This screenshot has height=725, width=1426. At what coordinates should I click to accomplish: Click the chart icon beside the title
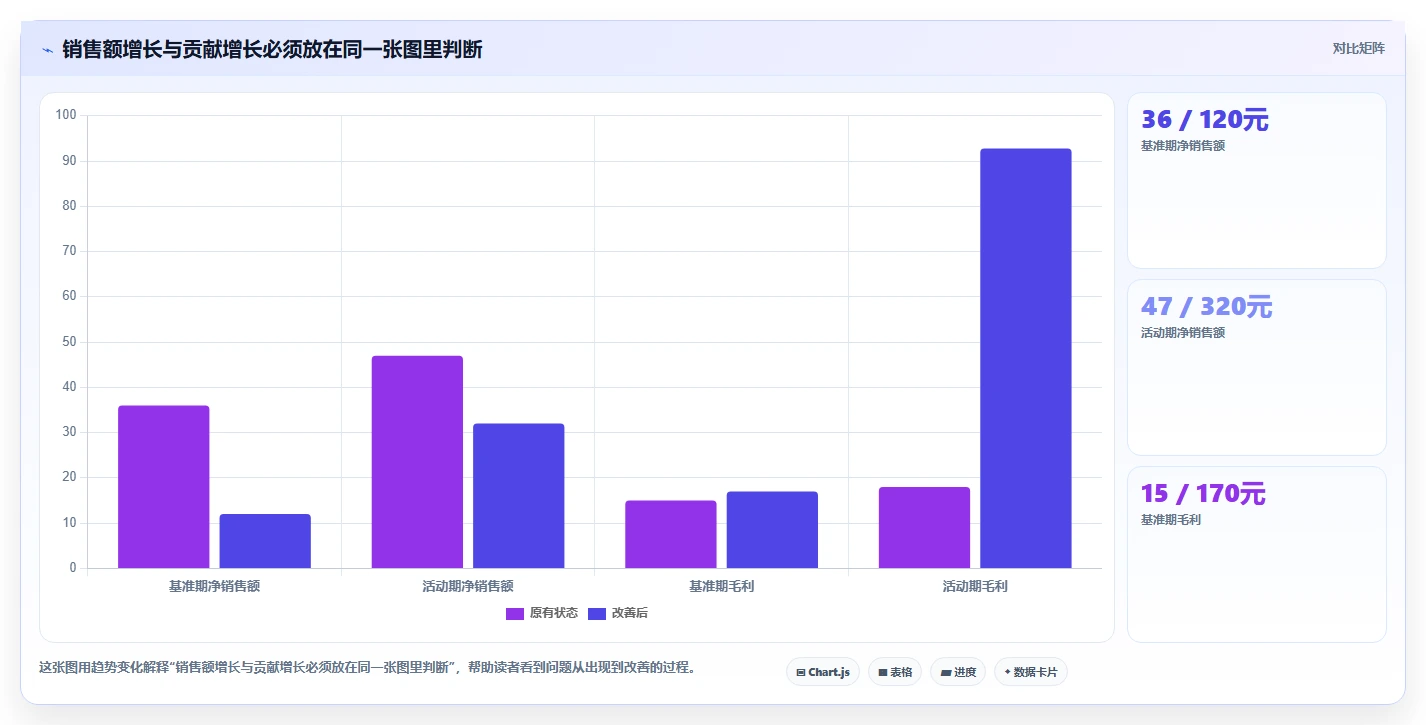pos(47,50)
